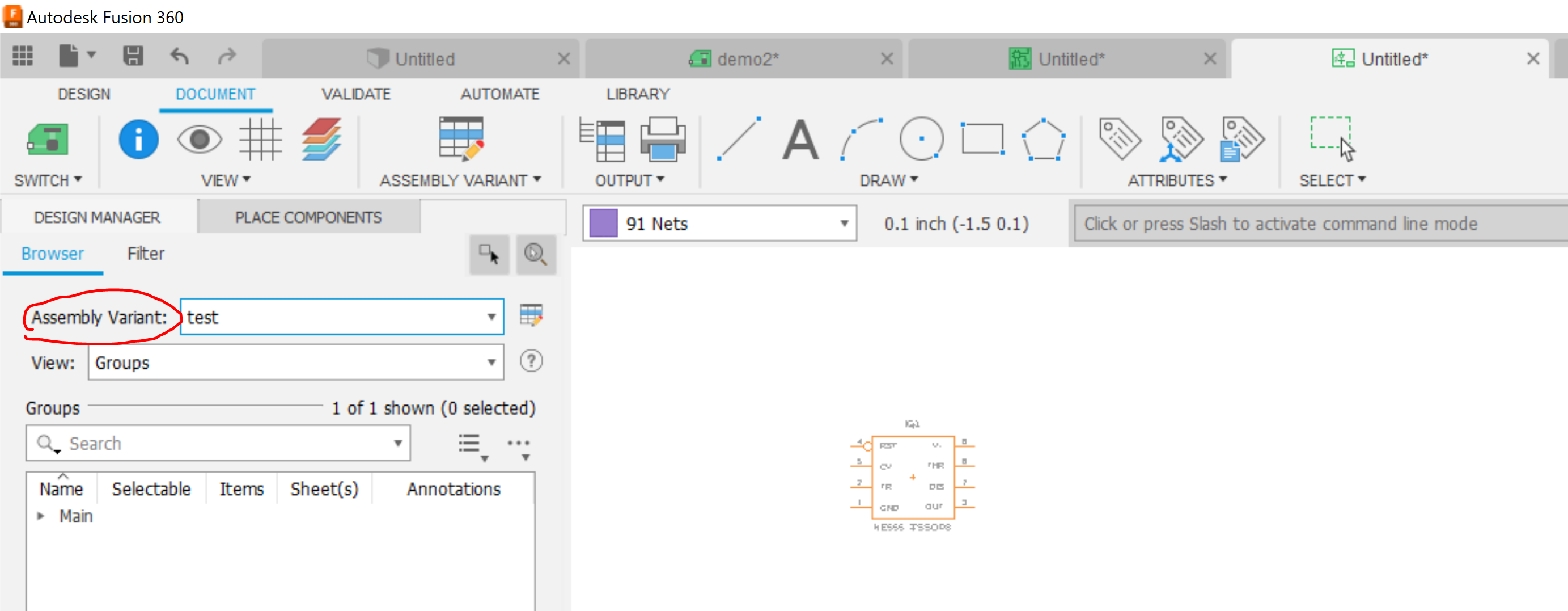
Task: Select the Text tool in the Draw section
Action: [x=800, y=140]
